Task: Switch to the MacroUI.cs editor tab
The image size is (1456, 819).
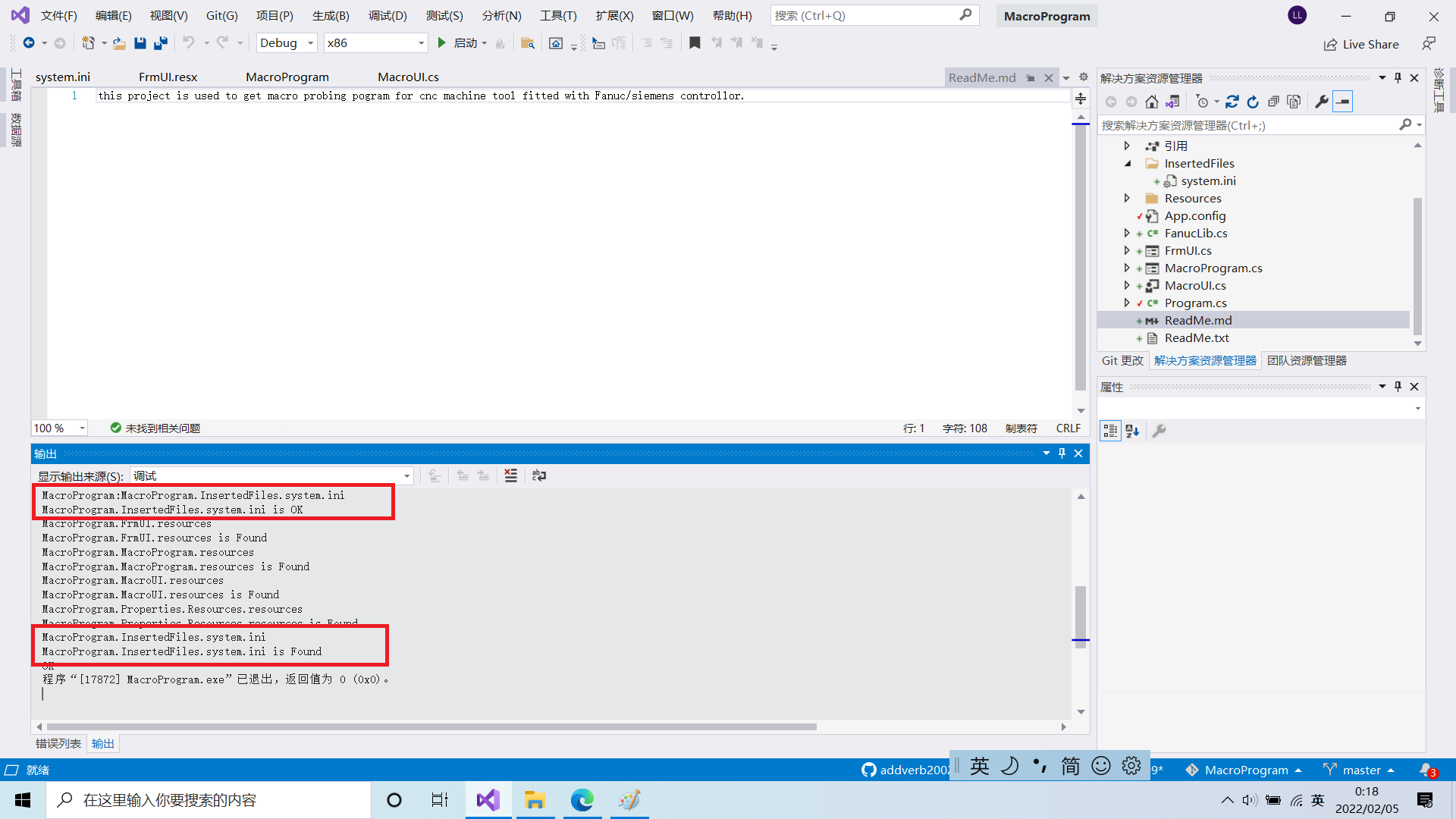Action: [x=408, y=76]
